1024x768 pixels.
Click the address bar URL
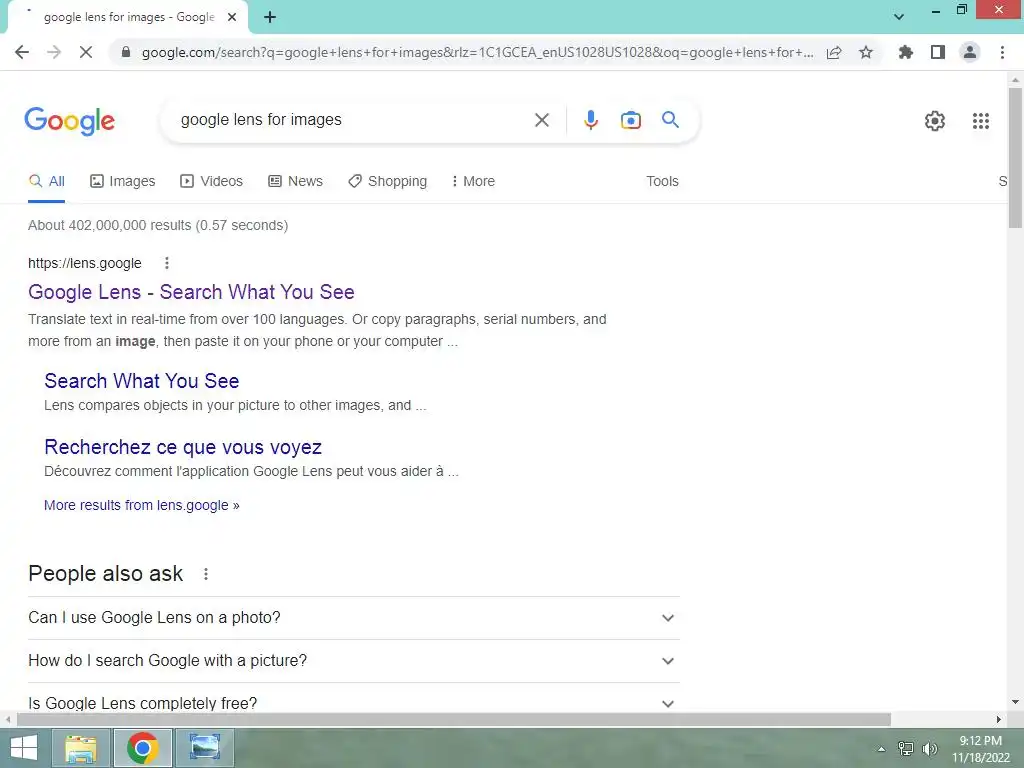tap(477, 52)
